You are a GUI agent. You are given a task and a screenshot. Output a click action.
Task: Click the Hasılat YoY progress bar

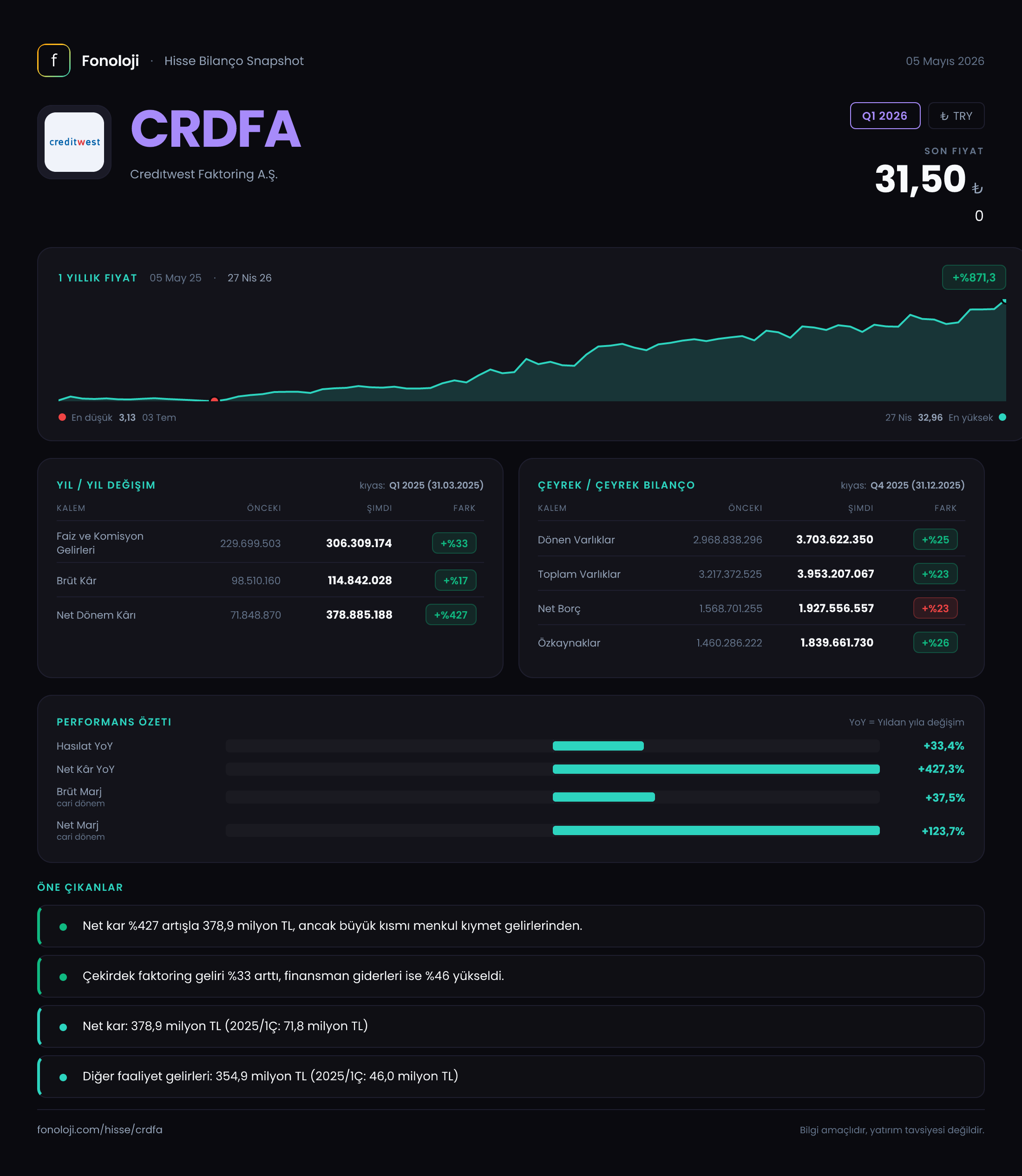pos(552,745)
